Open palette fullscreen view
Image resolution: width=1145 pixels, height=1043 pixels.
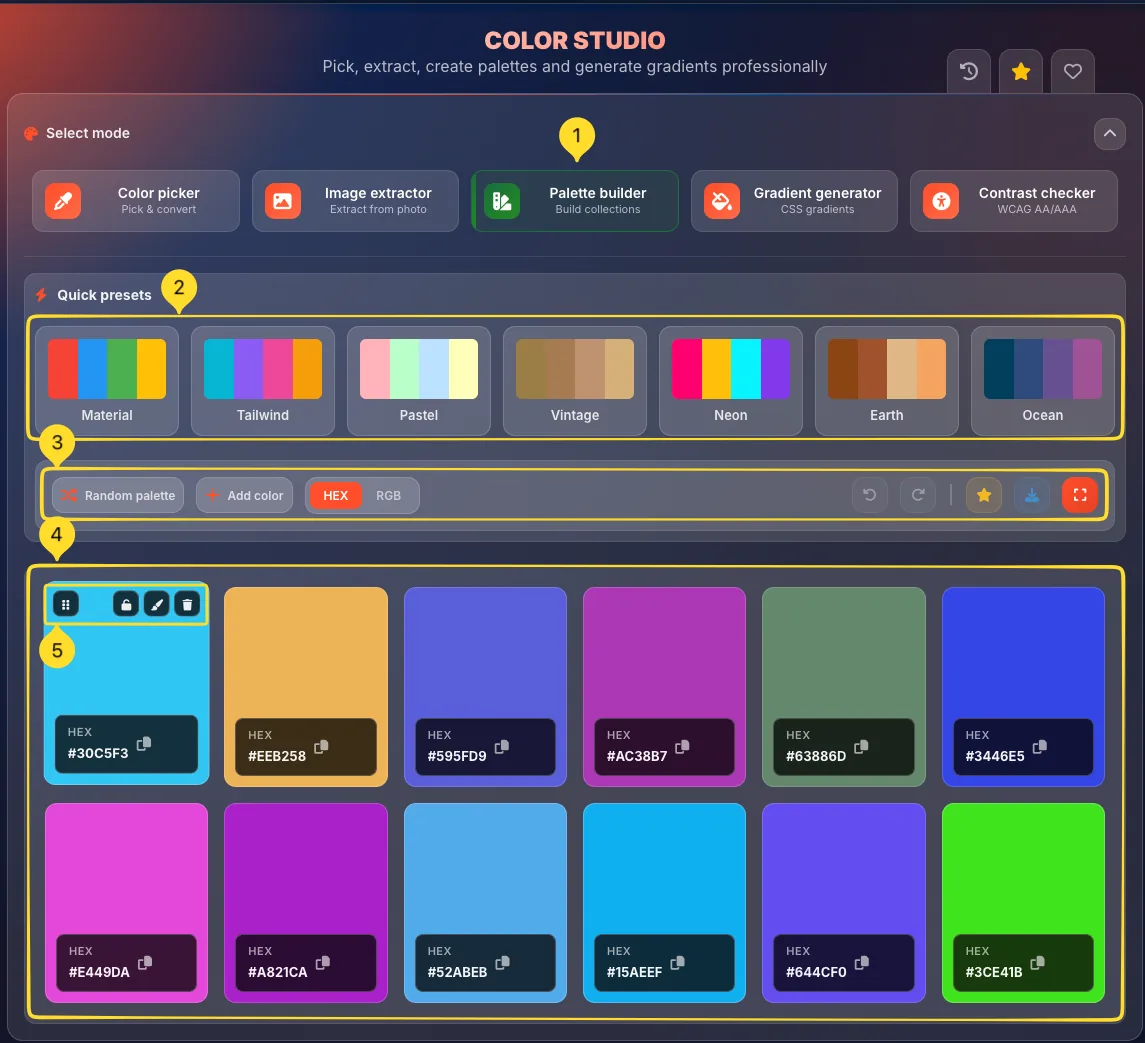pos(1079,494)
